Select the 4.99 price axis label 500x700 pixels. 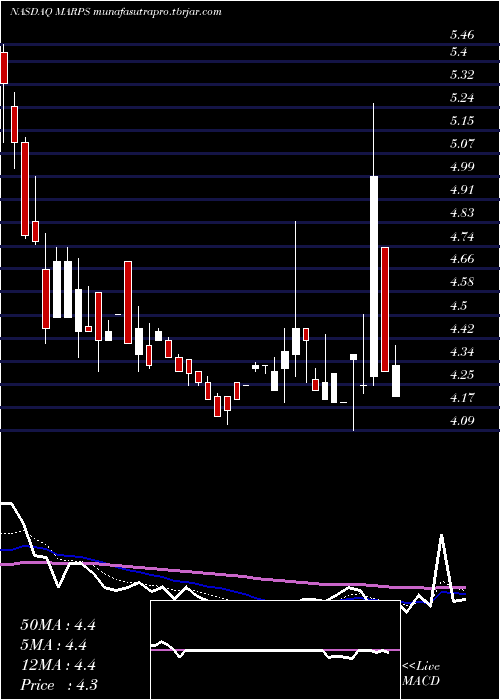(x=462, y=167)
